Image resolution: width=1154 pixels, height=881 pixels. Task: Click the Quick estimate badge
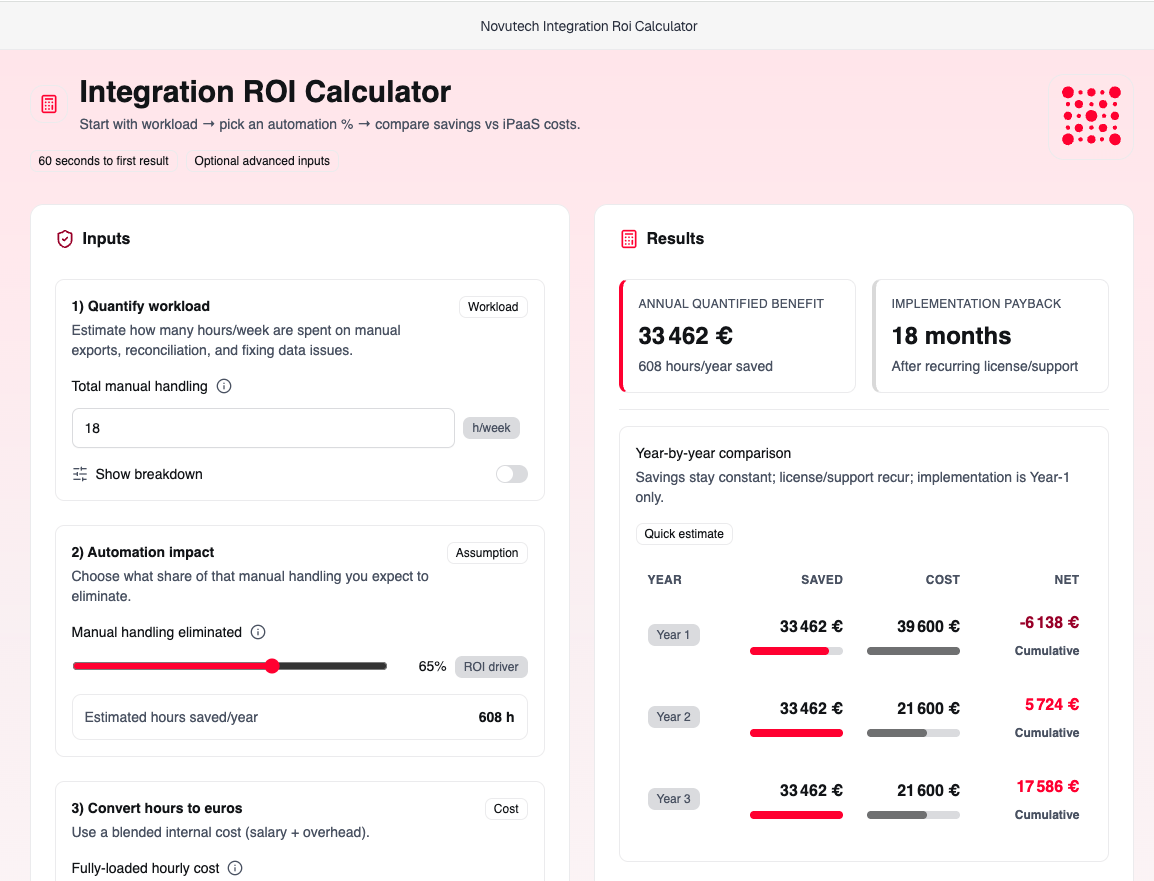pyautogui.click(x=684, y=534)
